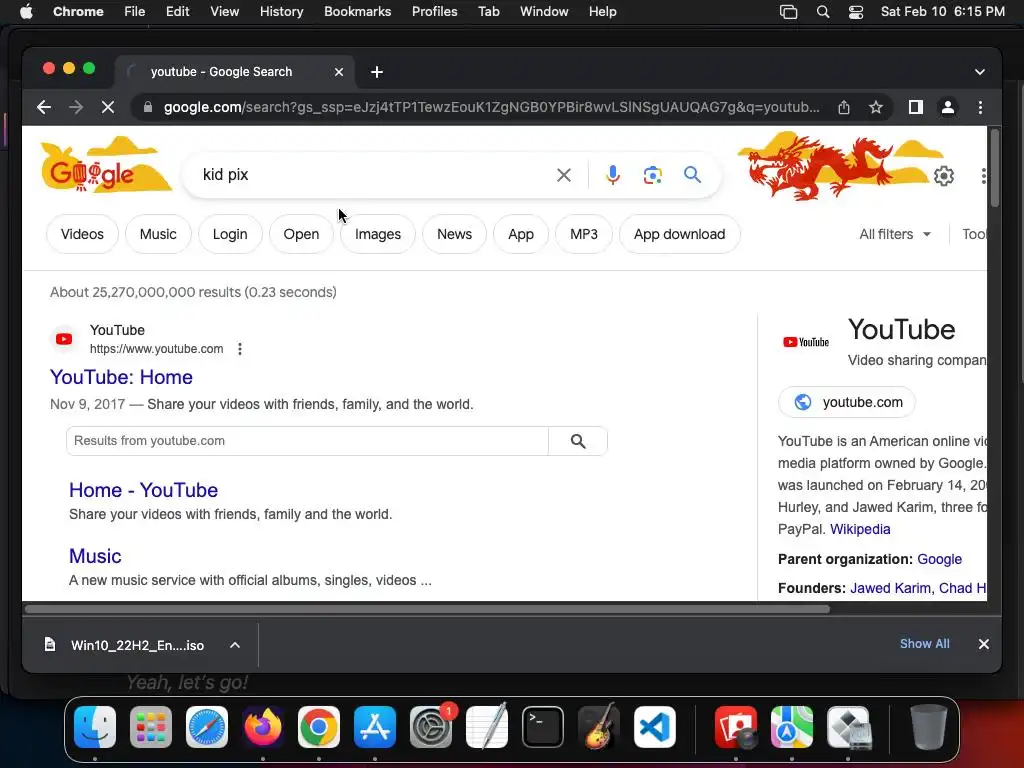
Task: Select the Open filter chip
Action: pyautogui.click(x=301, y=234)
